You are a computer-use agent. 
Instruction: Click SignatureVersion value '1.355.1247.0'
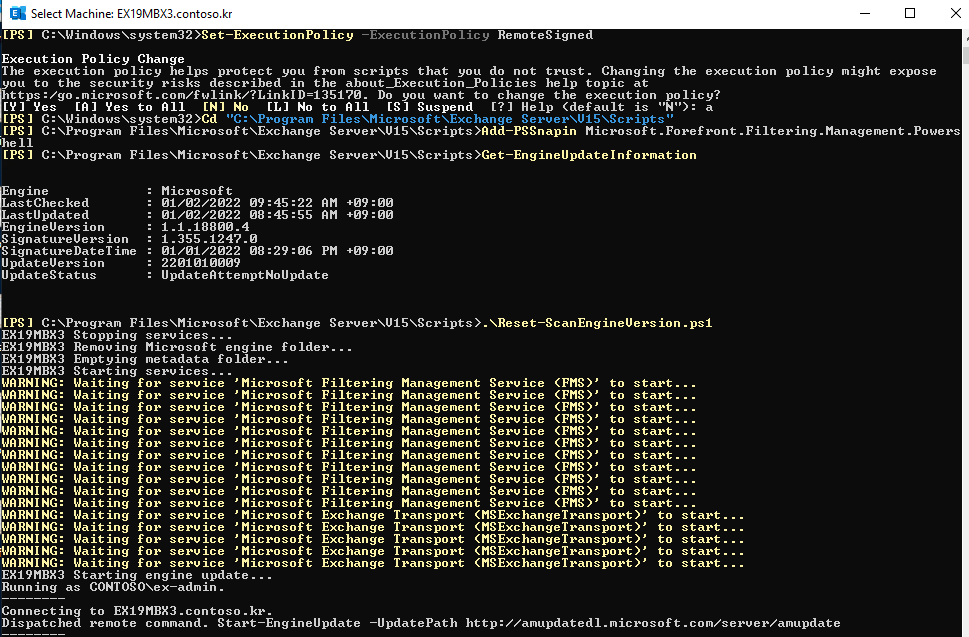[209, 239]
